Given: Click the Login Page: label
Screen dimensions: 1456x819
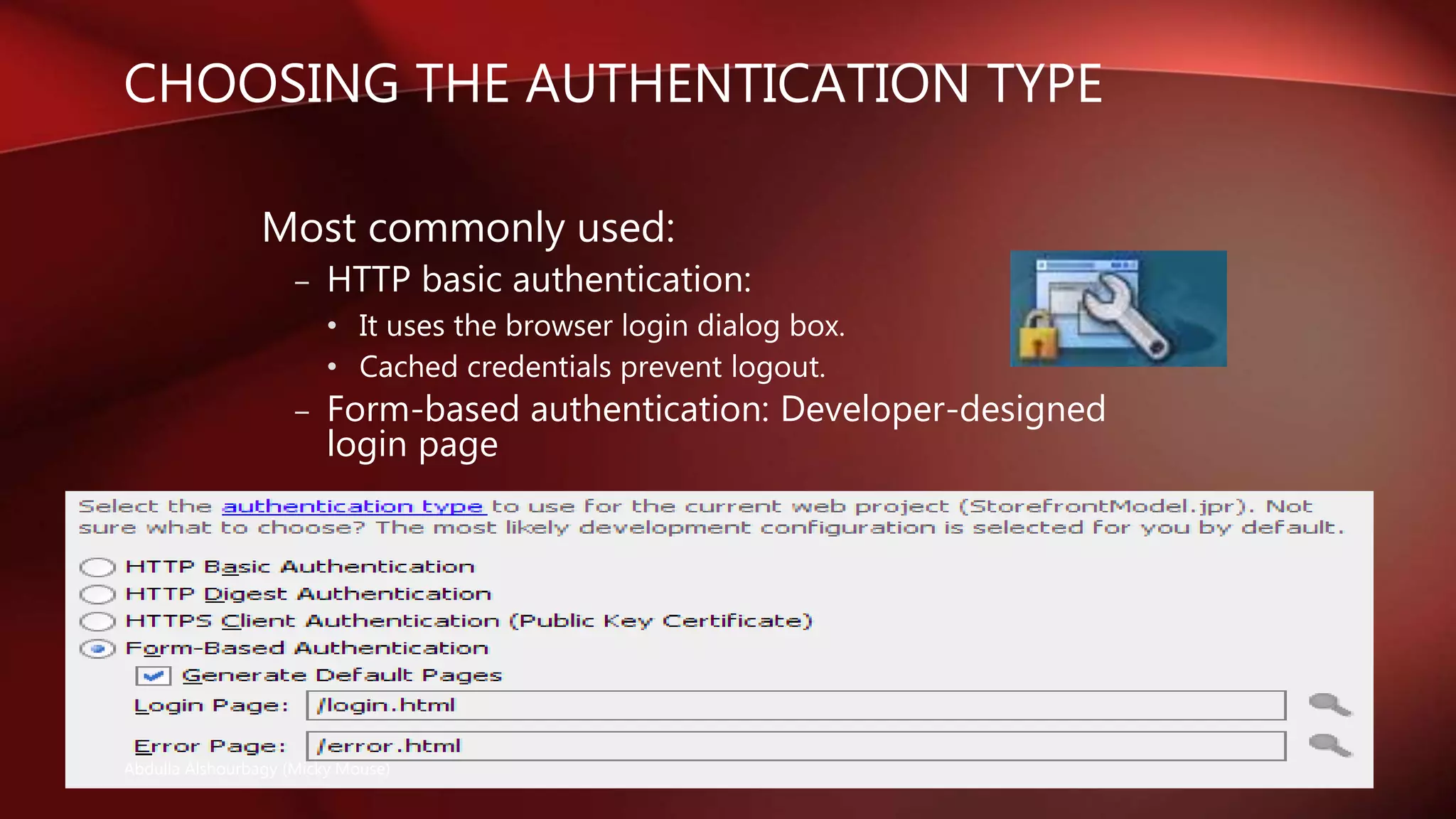Looking at the screenshot, I should point(211,706).
